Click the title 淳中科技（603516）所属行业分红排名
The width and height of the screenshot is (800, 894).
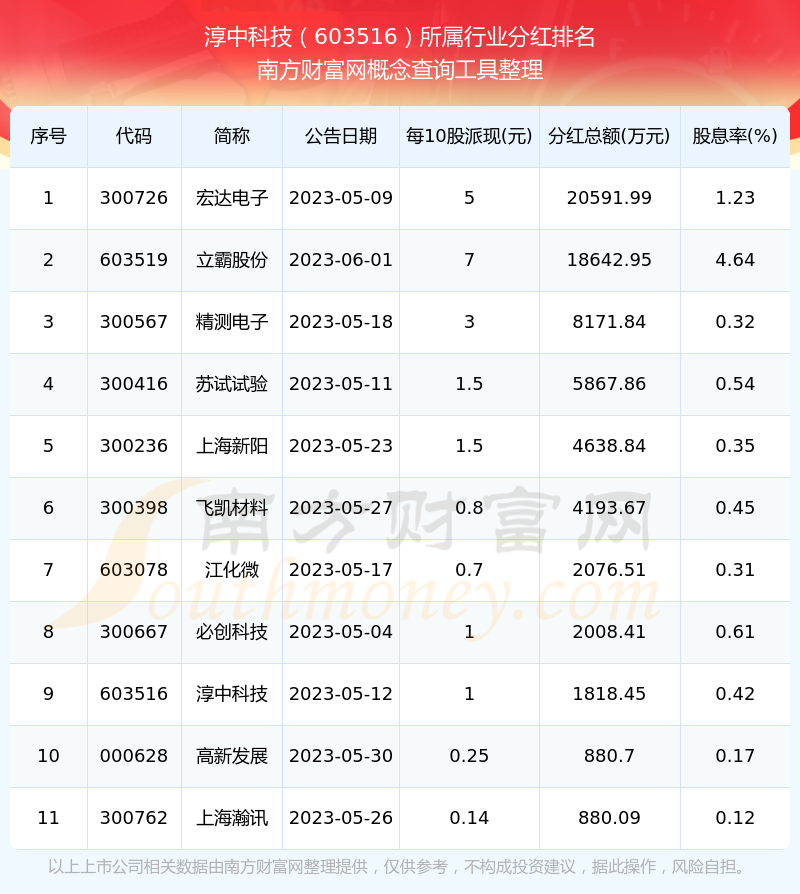[x=400, y=37]
